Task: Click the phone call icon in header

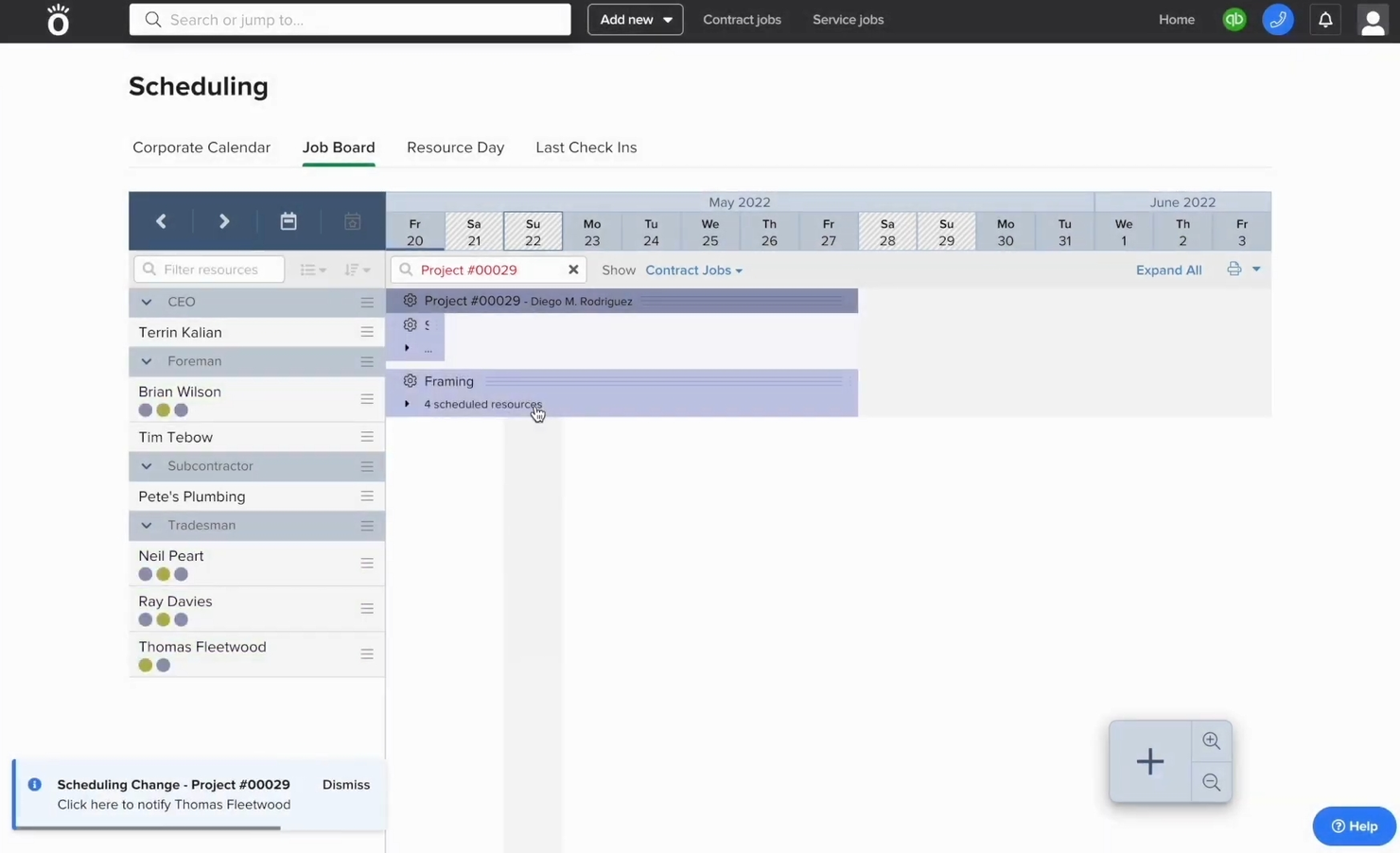Action: coord(1278,19)
